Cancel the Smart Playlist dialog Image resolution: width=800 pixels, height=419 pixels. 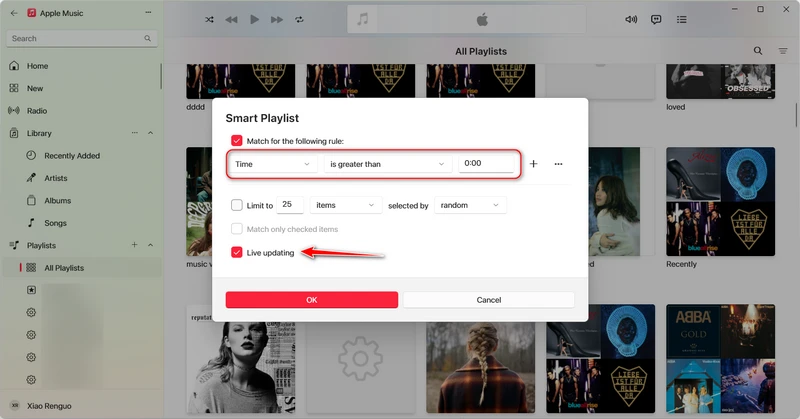[x=489, y=300]
